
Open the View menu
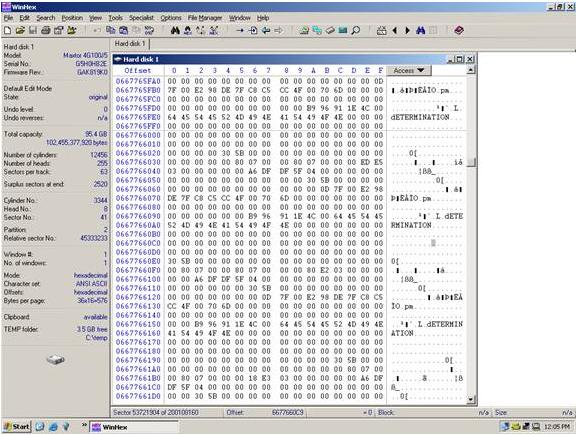(95, 18)
